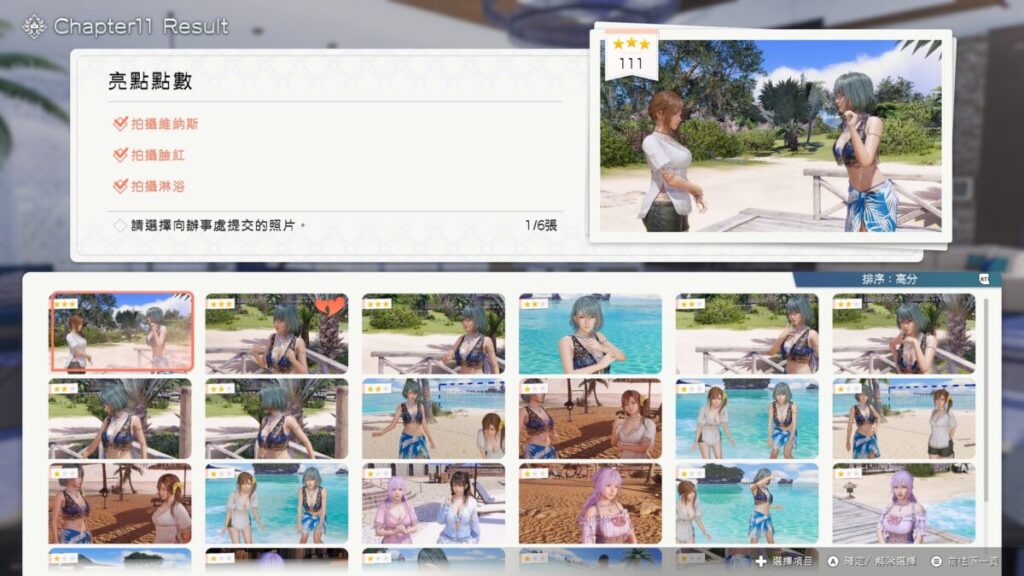The image size is (1024, 576).
Task: Select the thumbnail with two pink-haired and black-haired girls
Action: point(434,504)
